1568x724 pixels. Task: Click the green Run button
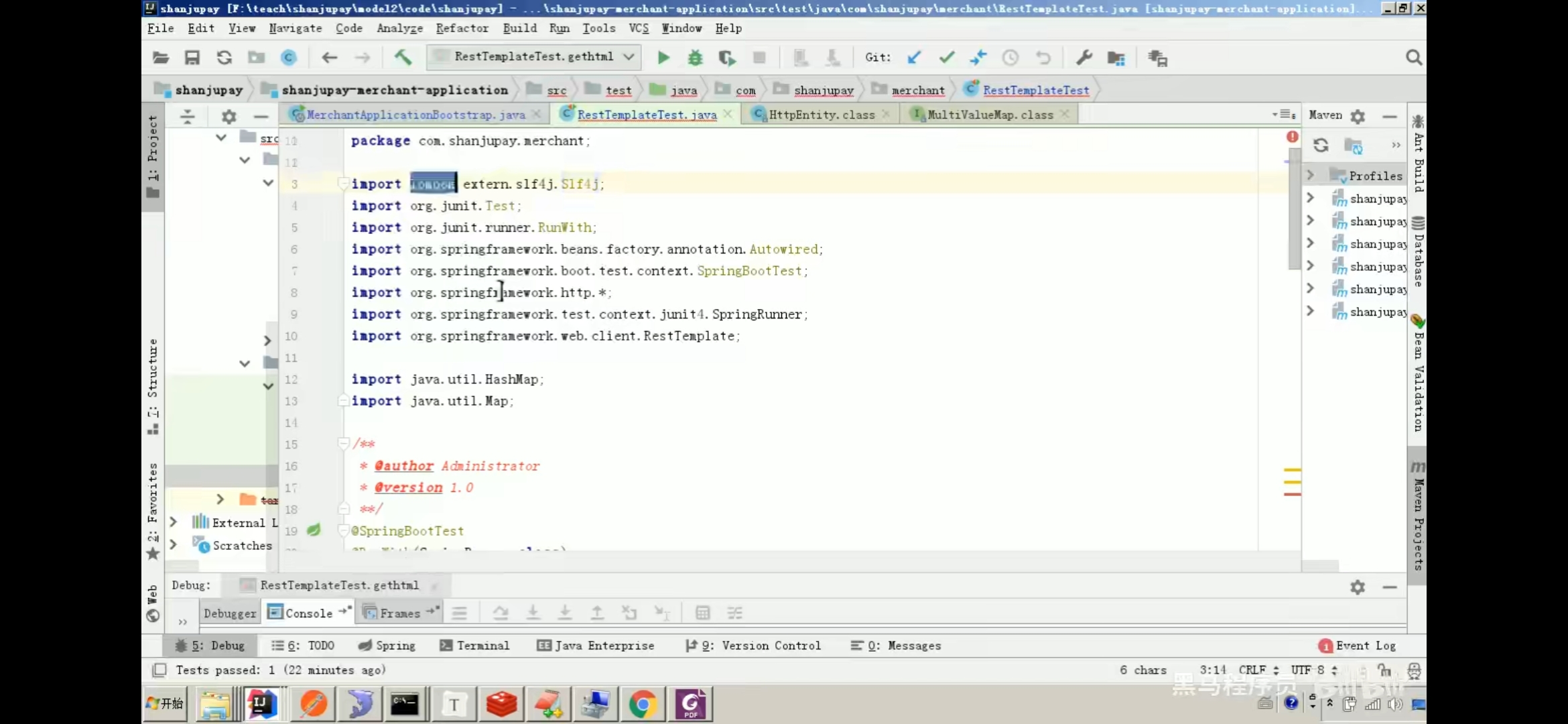pyautogui.click(x=663, y=58)
